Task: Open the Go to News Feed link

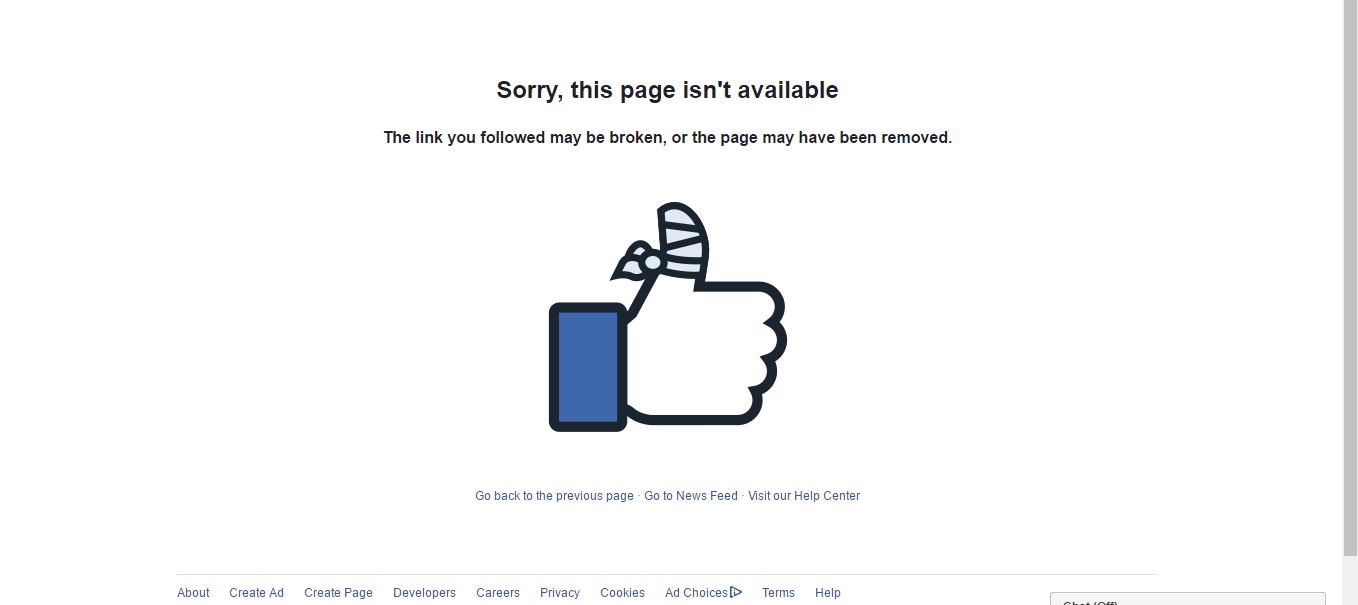Action: (x=691, y=496)
